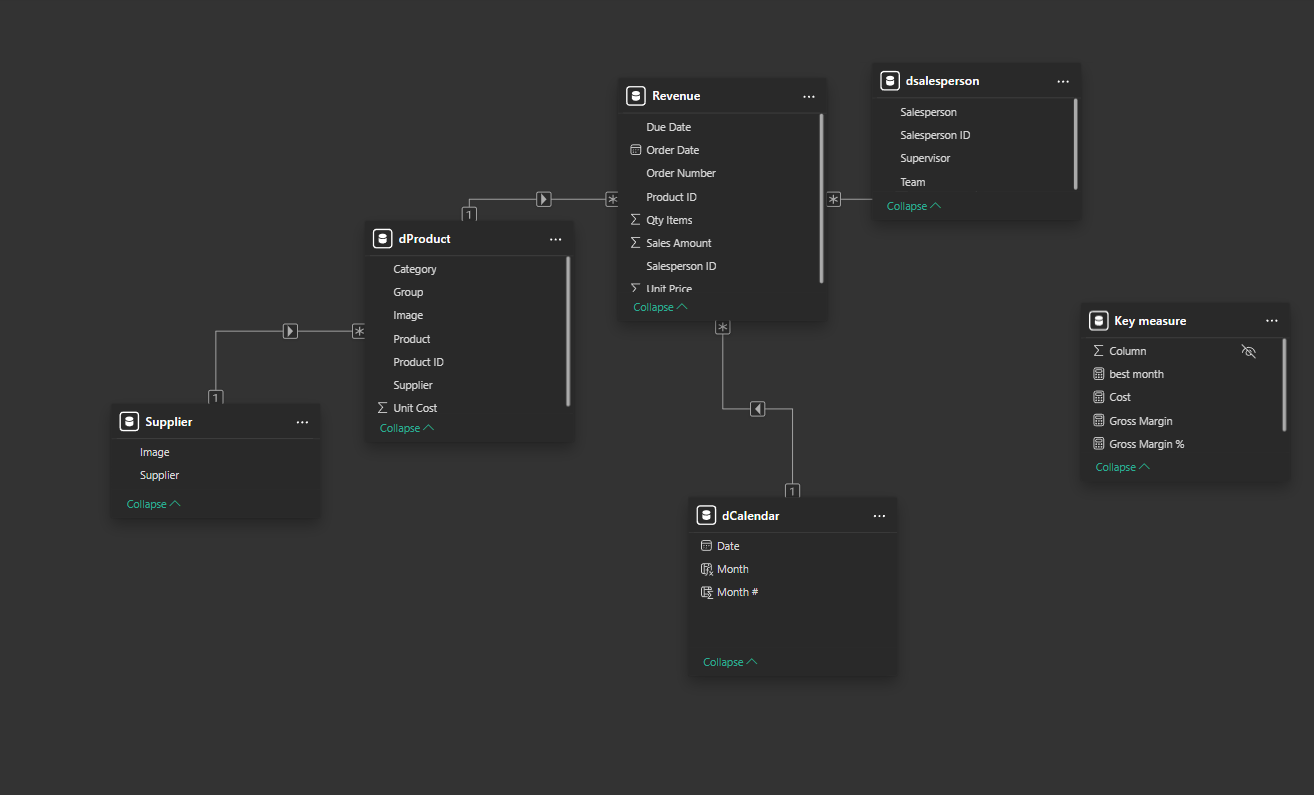Click the calculator icon beside Gross Margin
Viewport: 1314px width, 795px height.
(x=1100, y=420)
